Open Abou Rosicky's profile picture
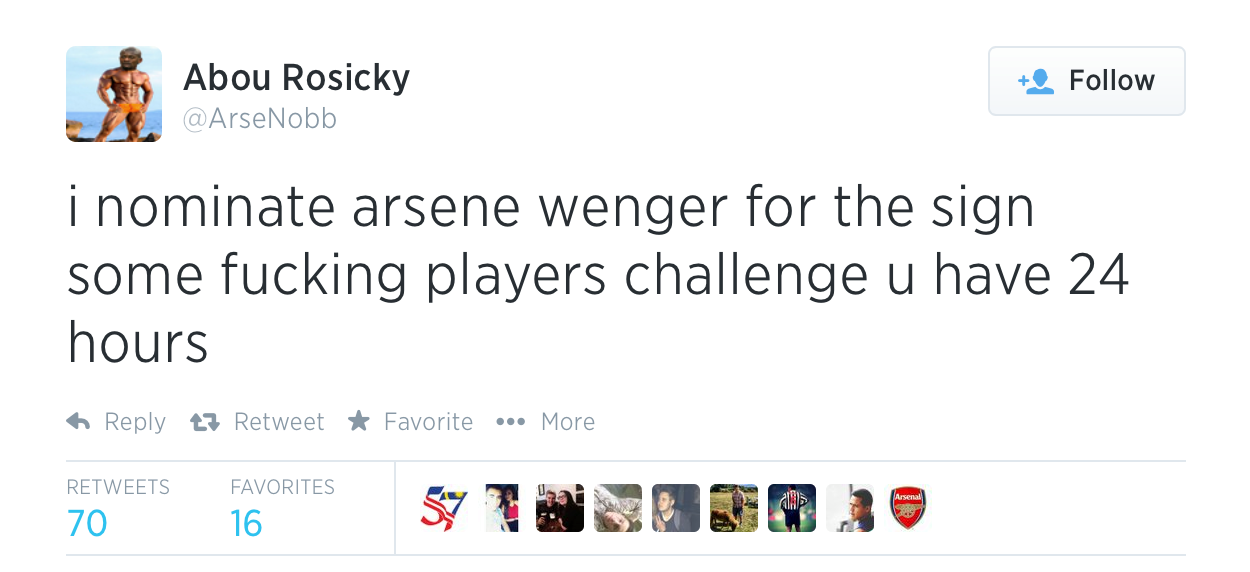Image resolution: width=1250 pixels, height=572 pixels. pos(114,94)
